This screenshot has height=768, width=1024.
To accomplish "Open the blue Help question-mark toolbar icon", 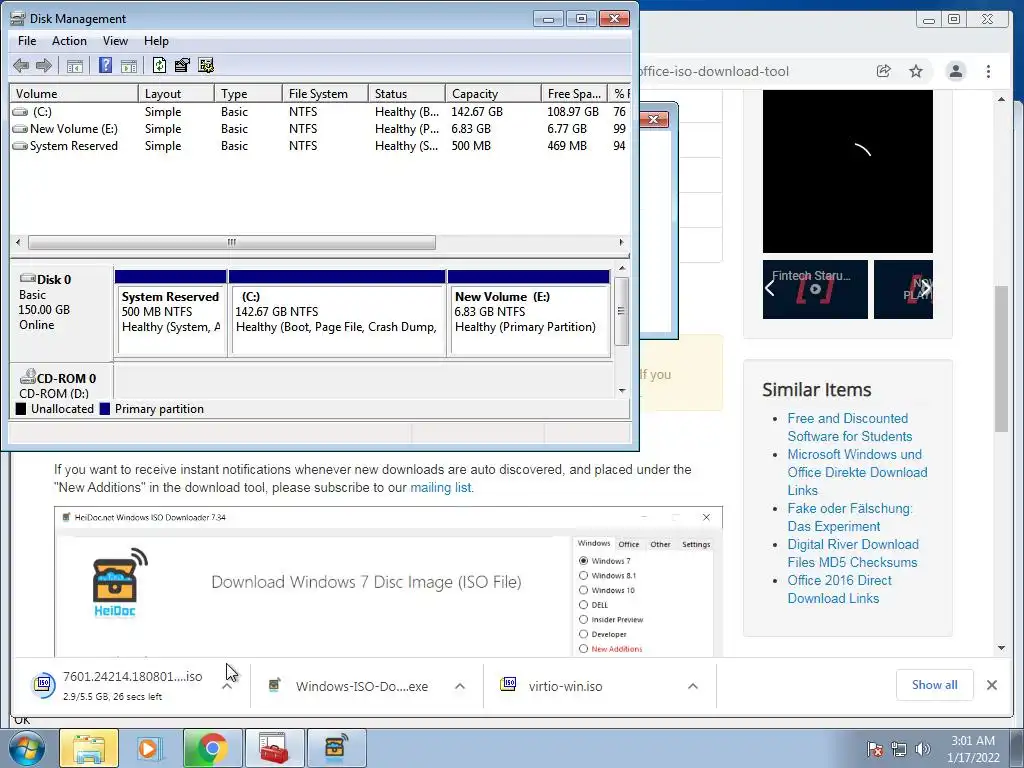I will coord(105,65).
